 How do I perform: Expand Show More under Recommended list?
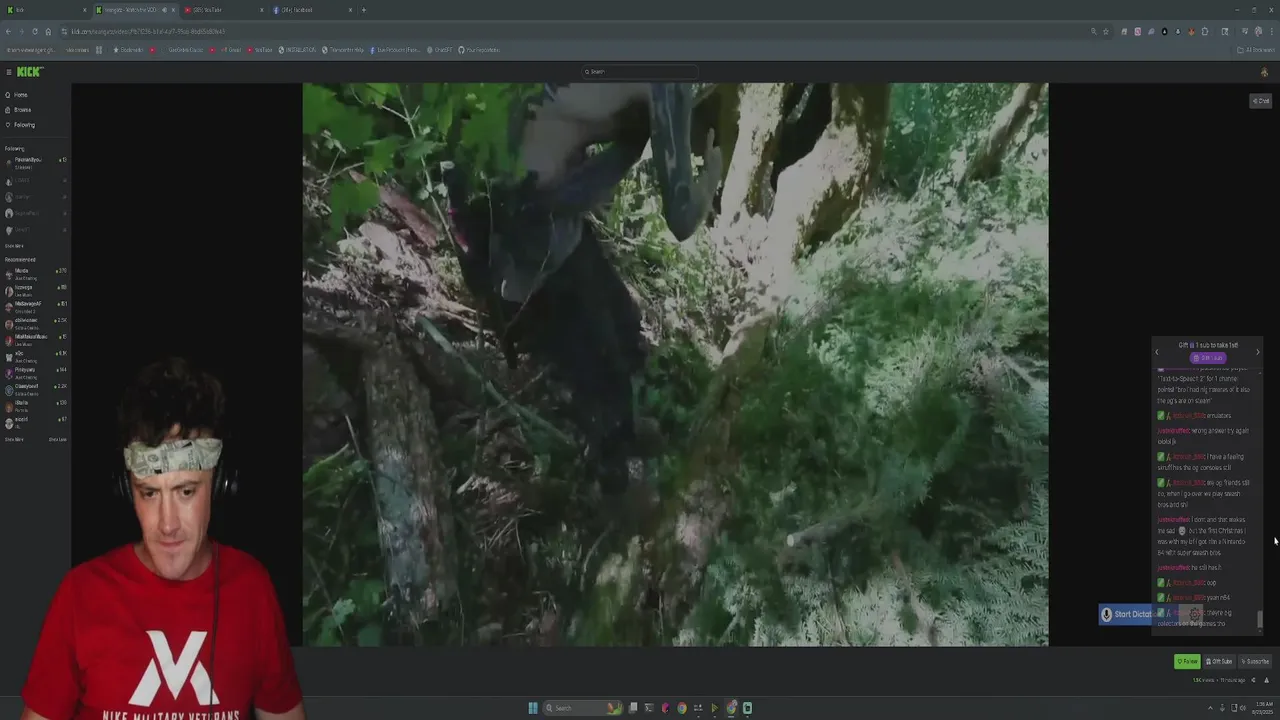pyautogui.click(x=14, y=439)
